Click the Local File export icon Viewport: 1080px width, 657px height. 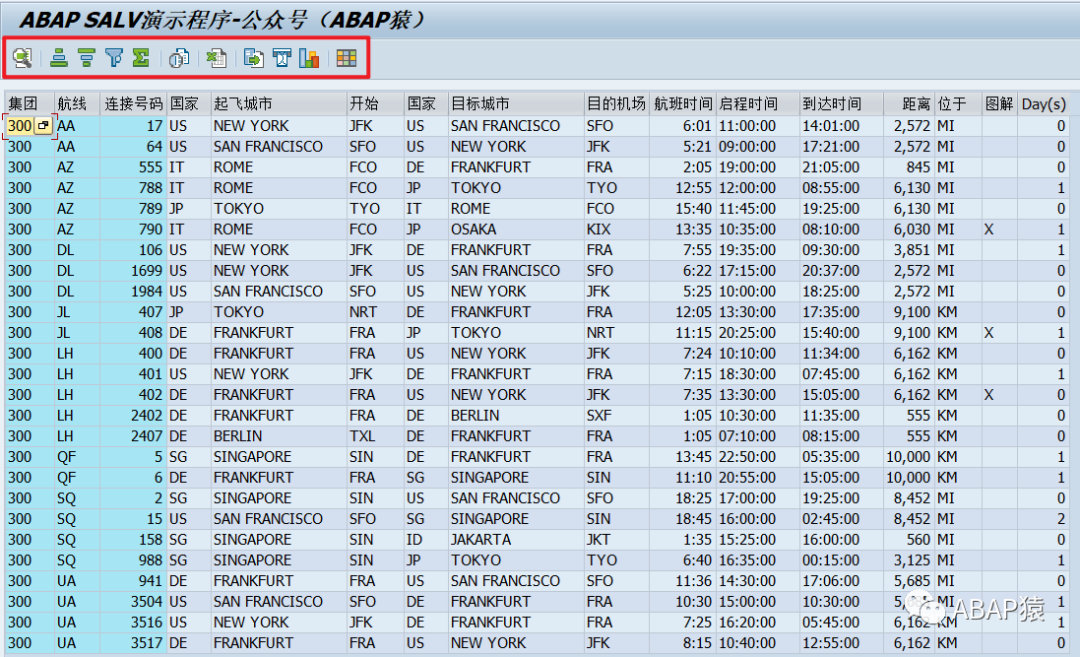(x=253, y=58)
